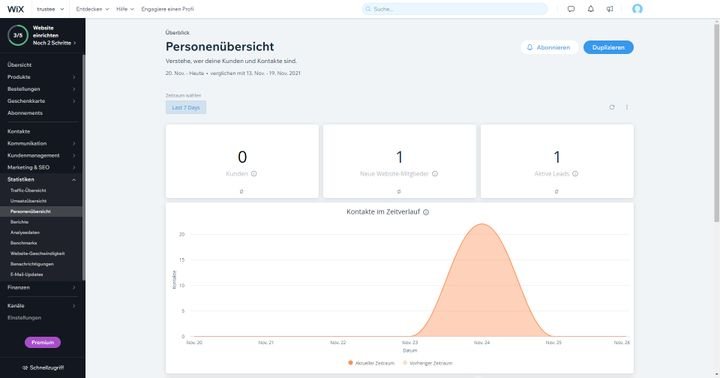Open the chat messages icon
Image resolution: width=720 pixels, height=378 pixels.
(x=571, y=9)
